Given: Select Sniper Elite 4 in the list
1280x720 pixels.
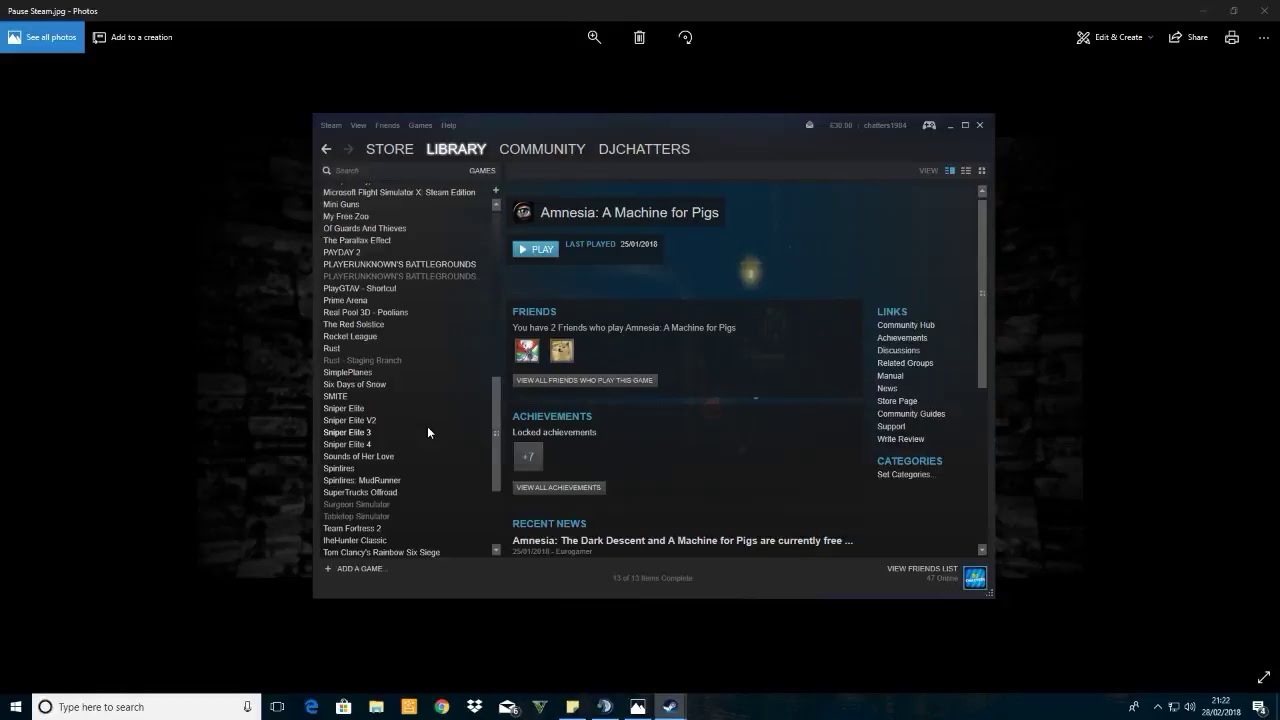Looking at the screenshot, I should click(x=347, y=444).
